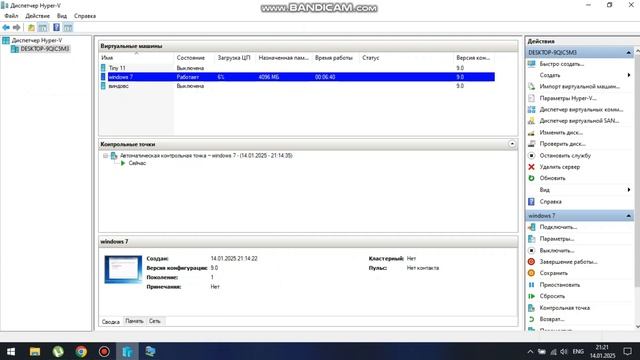The image size is (640, 360).
Task: Click Подключить to connect to VM
Action: coord(558,227)
